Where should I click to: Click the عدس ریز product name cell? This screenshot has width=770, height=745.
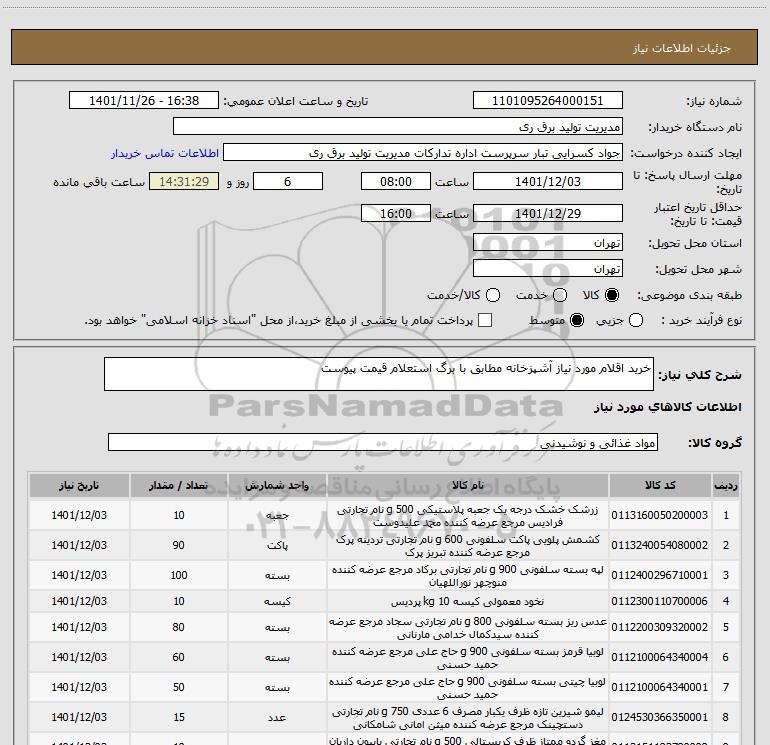click(x=468, y=628)
